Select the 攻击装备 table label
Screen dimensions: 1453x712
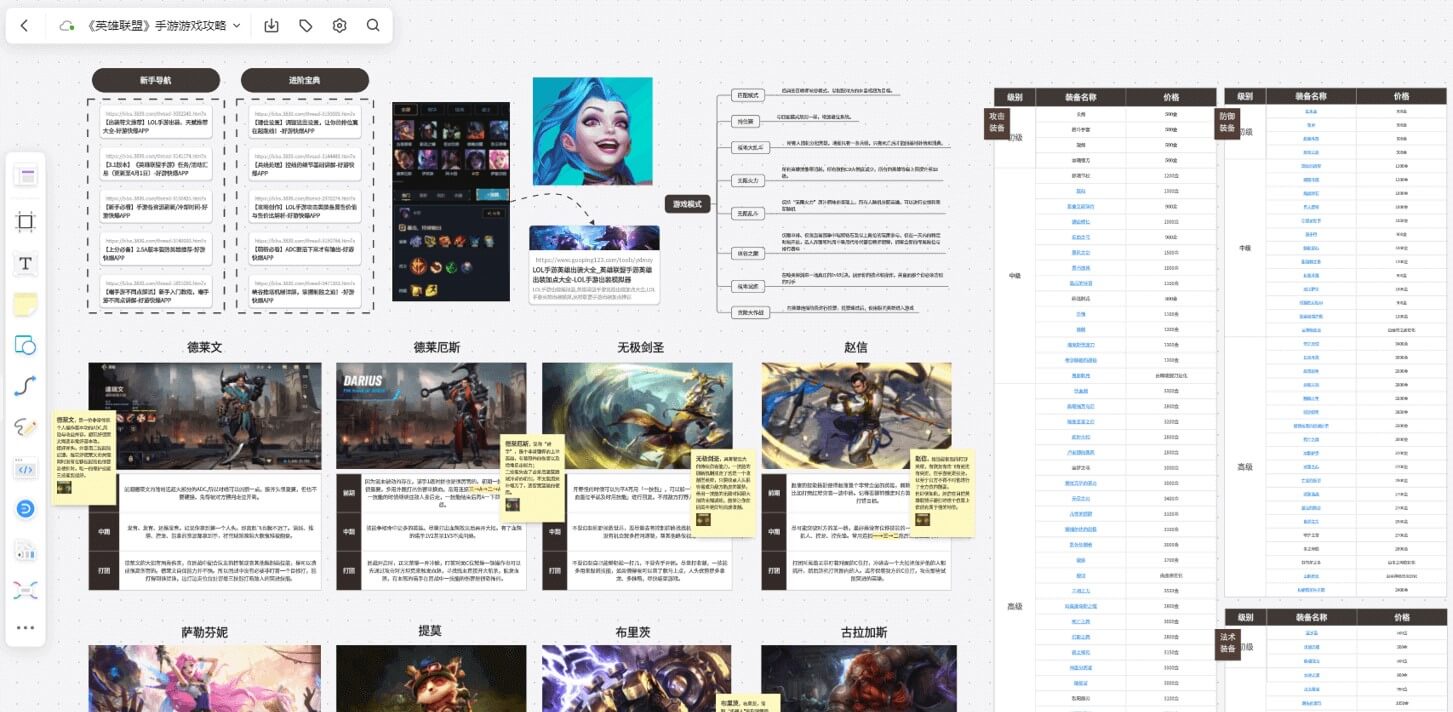point(997,123)
